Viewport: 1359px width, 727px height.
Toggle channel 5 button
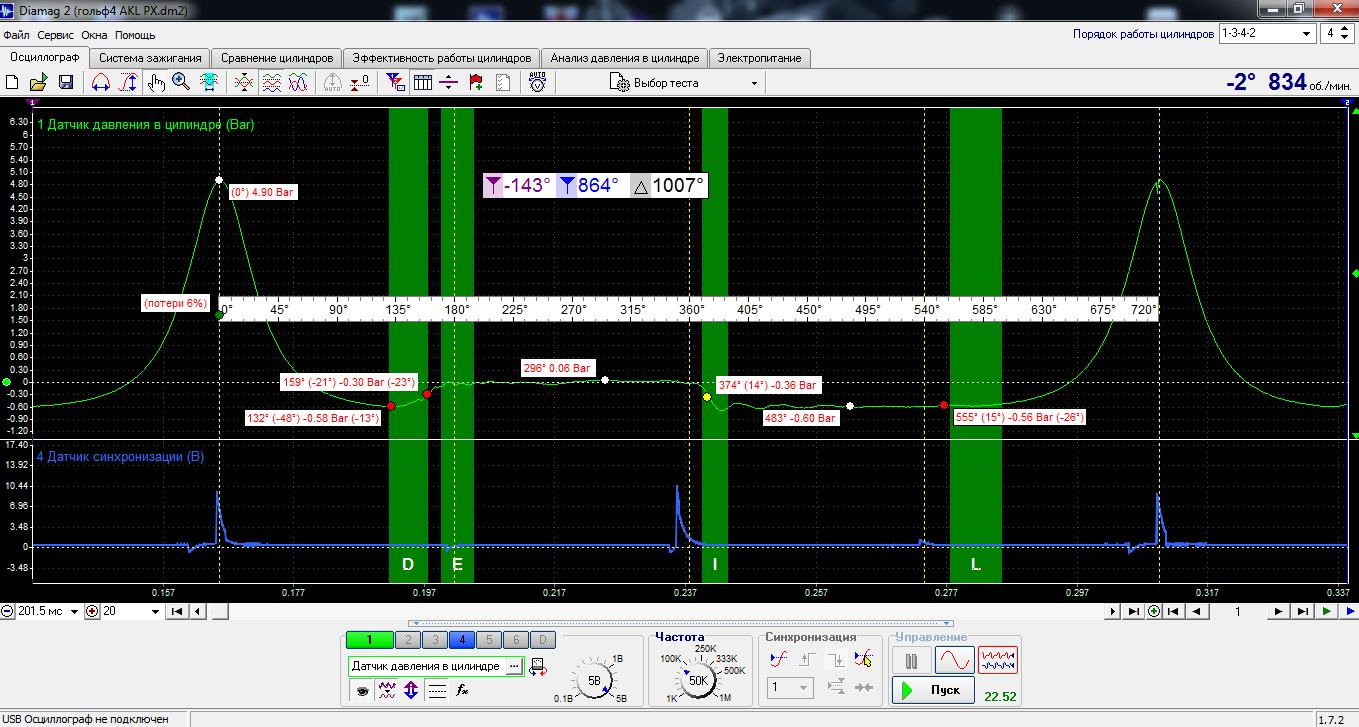pyautogui.click(x=488, y=640)
